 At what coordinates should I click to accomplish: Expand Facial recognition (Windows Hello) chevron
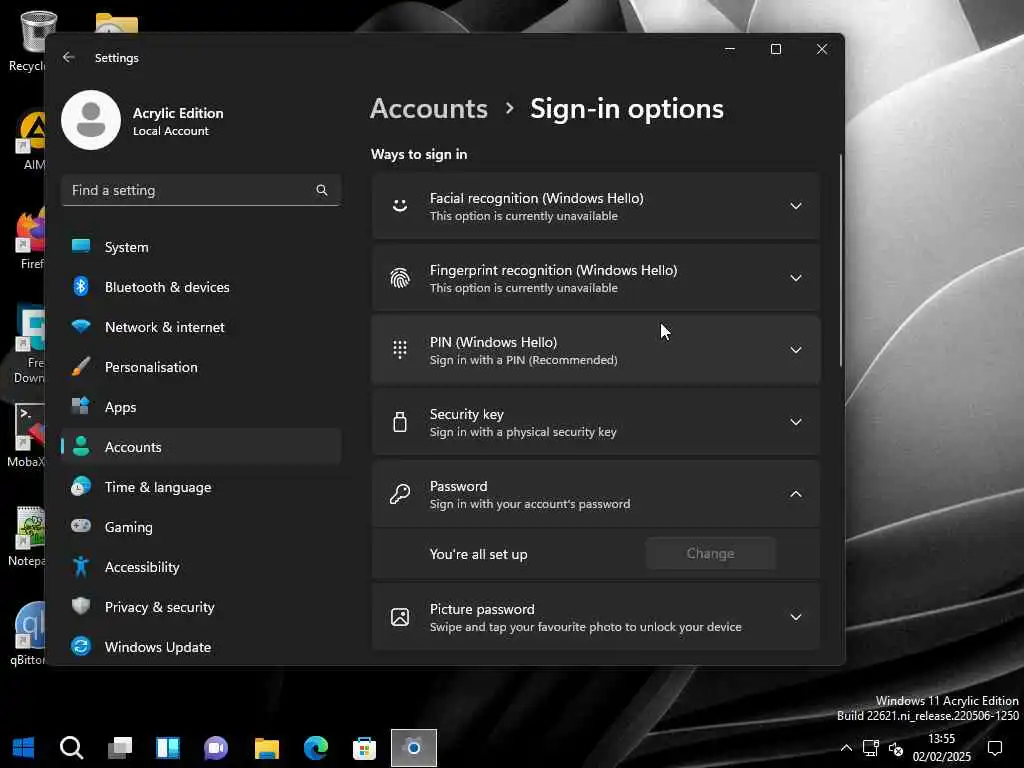click(x=795, y=206)
